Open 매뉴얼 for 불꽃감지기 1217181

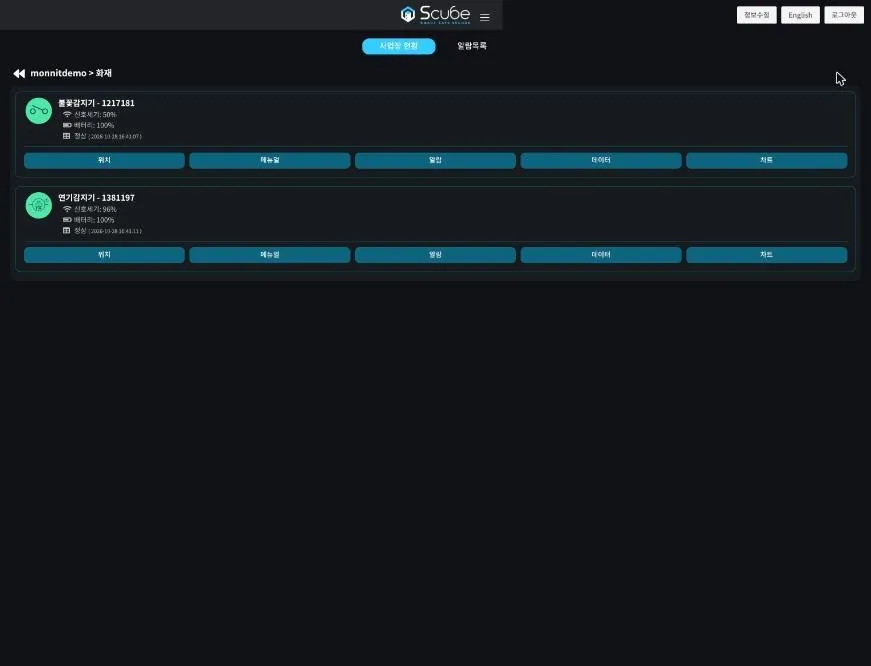click(270, 161)
